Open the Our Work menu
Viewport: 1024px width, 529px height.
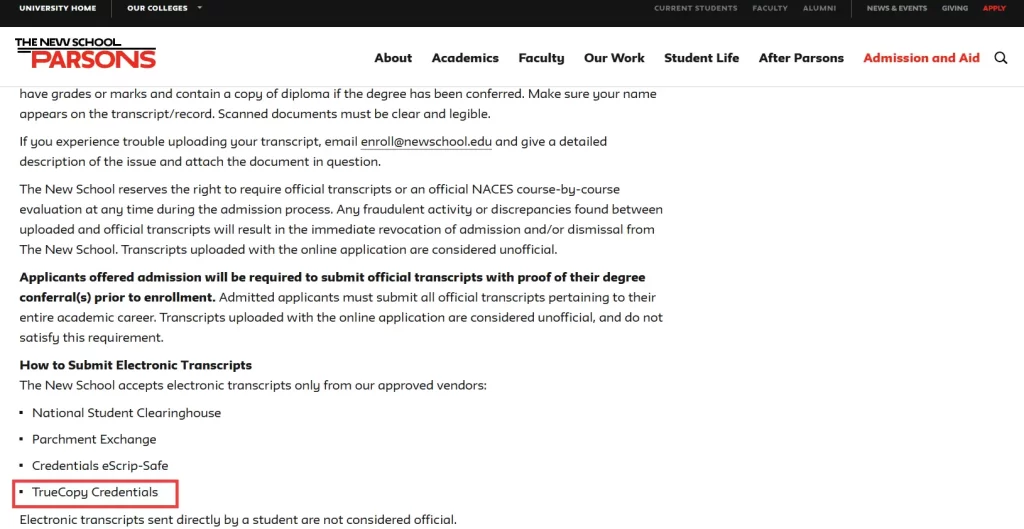[x=614, y=58]
